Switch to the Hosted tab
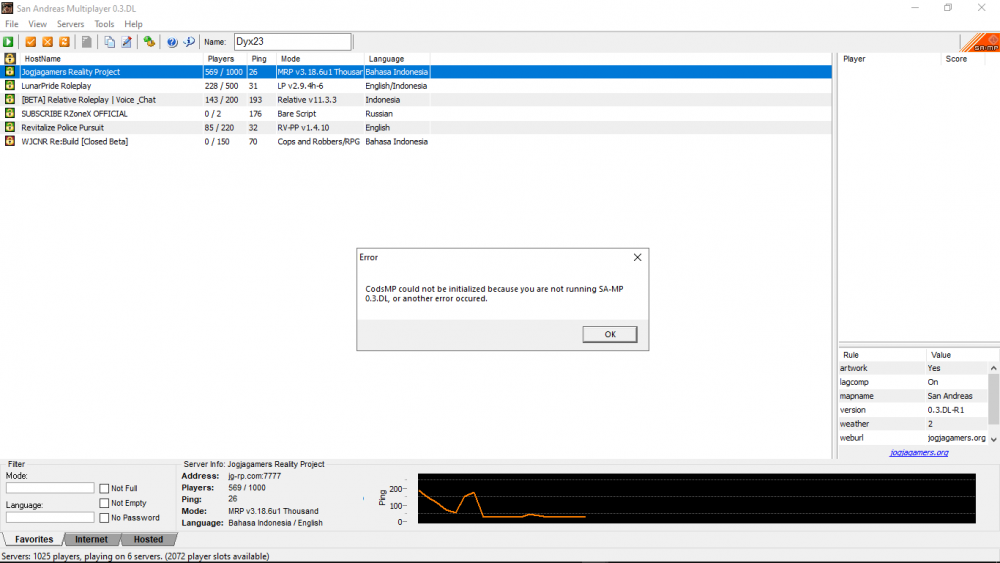The image size is (1000, 563). (149, 539)
